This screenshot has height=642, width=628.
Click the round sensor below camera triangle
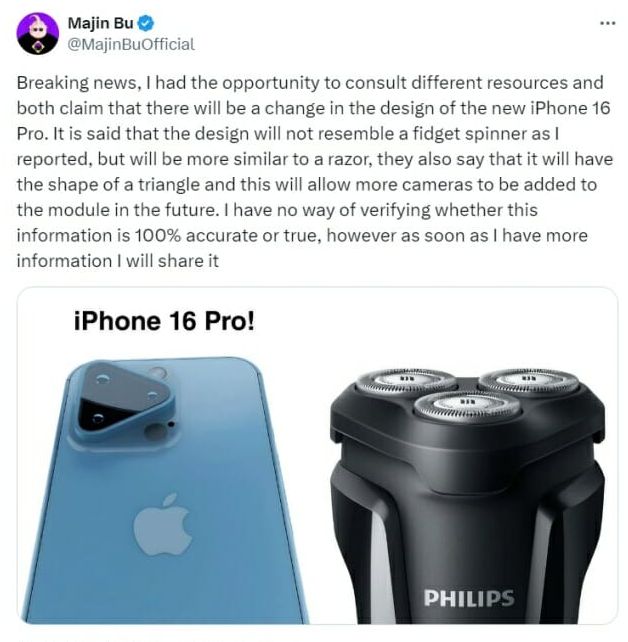[x=154, y=432]
